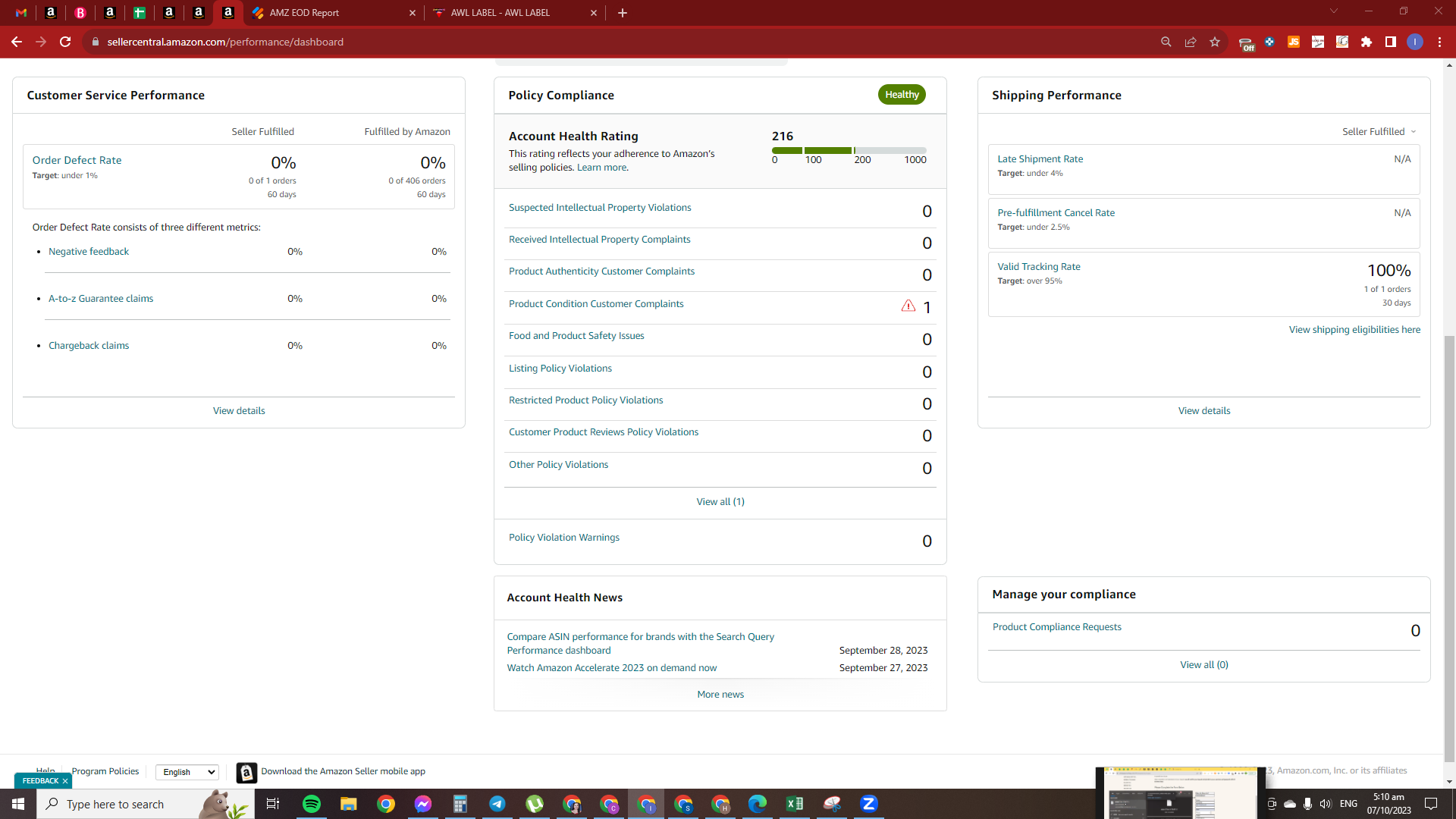The height and width of the screenshot is (819, 1456).
Task: Click the Windows taskbar search box
Action: pyautogui.click(x=146, y=804)
